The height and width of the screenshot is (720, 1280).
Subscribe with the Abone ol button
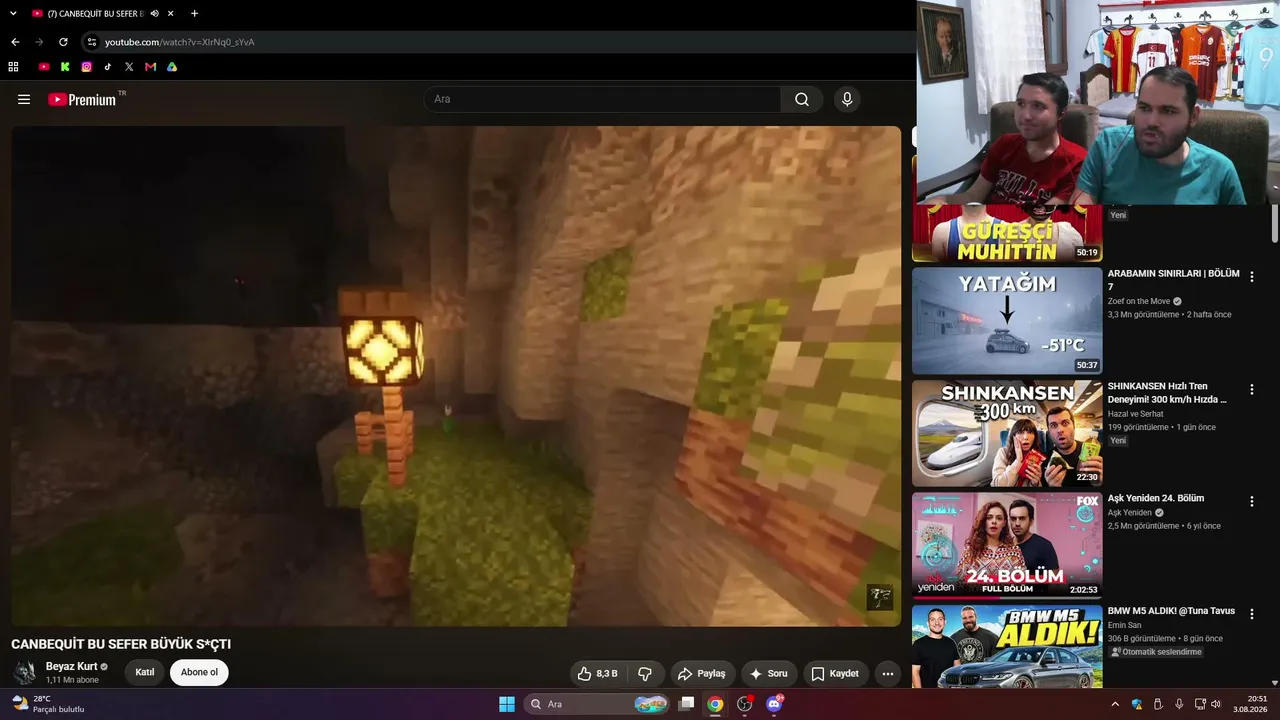click(199, 672)
